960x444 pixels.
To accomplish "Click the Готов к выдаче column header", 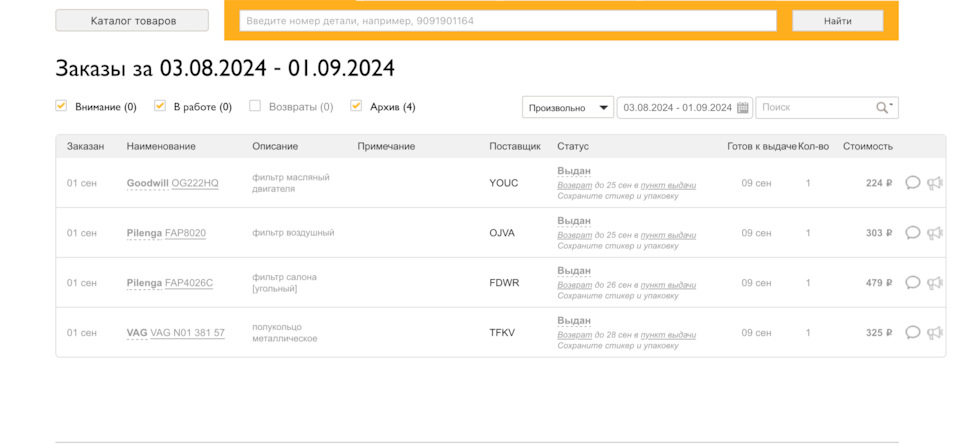I will tap(762, 146).
